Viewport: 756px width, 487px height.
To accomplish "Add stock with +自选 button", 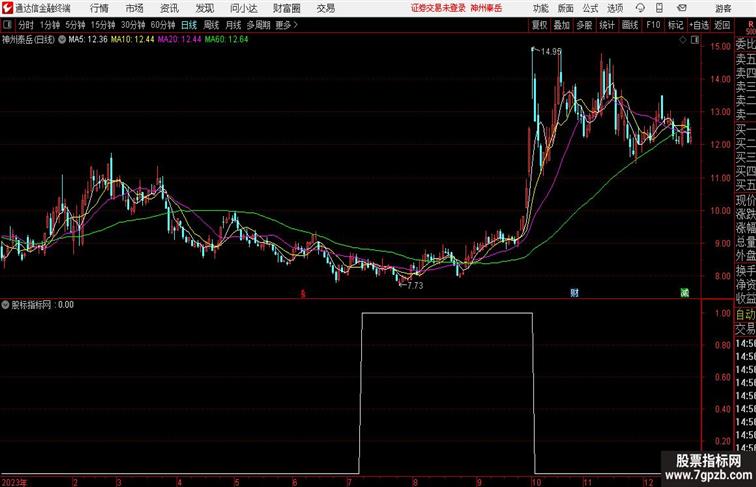I will click(x=699, y=25).
